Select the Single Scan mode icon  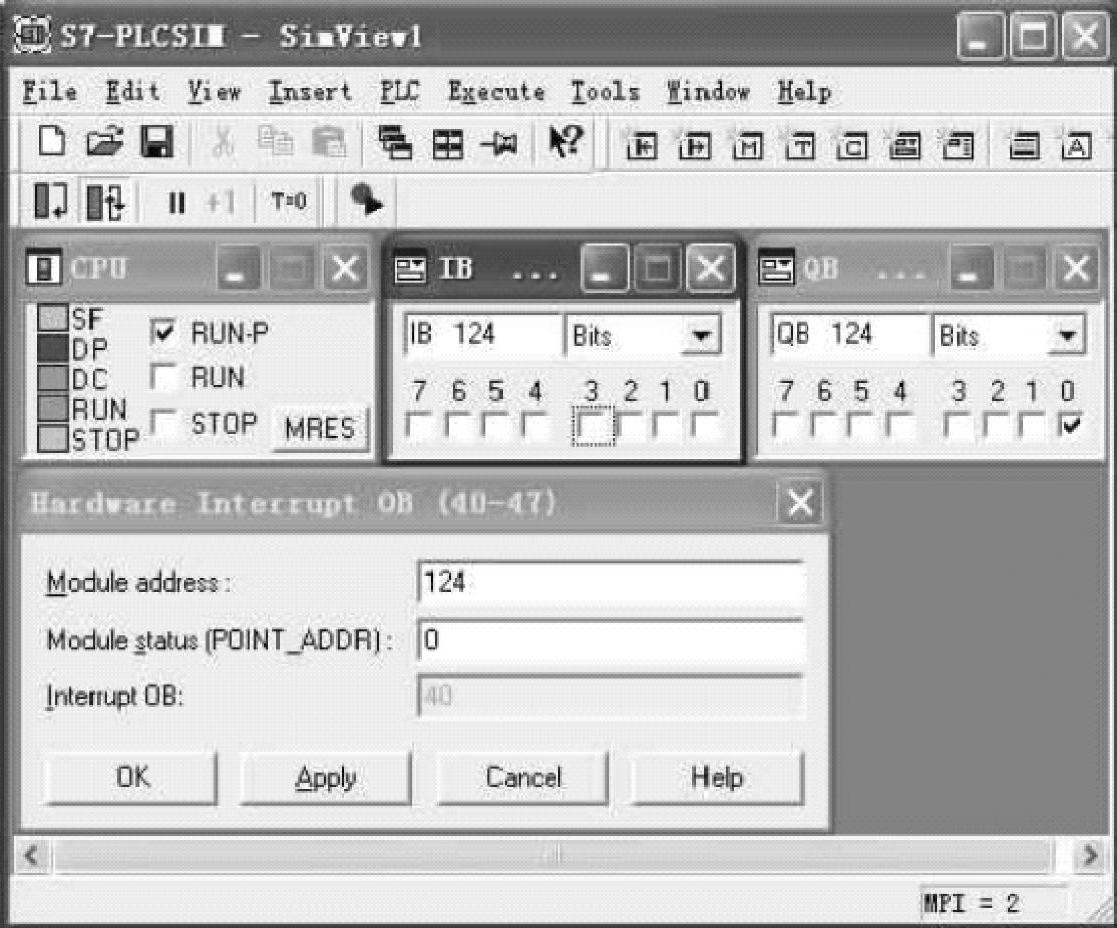tap(51, 202)
